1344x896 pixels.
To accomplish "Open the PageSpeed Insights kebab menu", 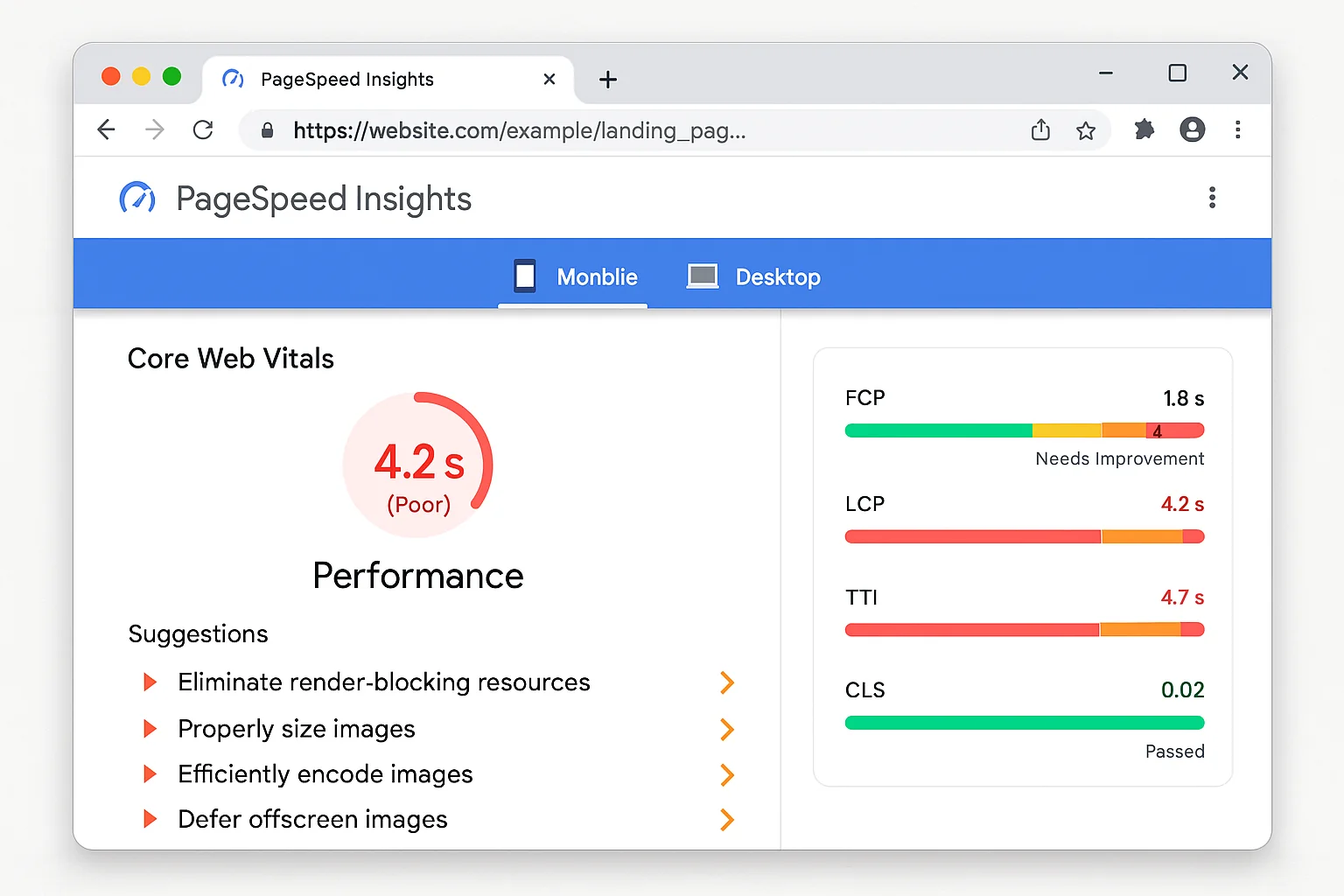I will click(1212, 198).
